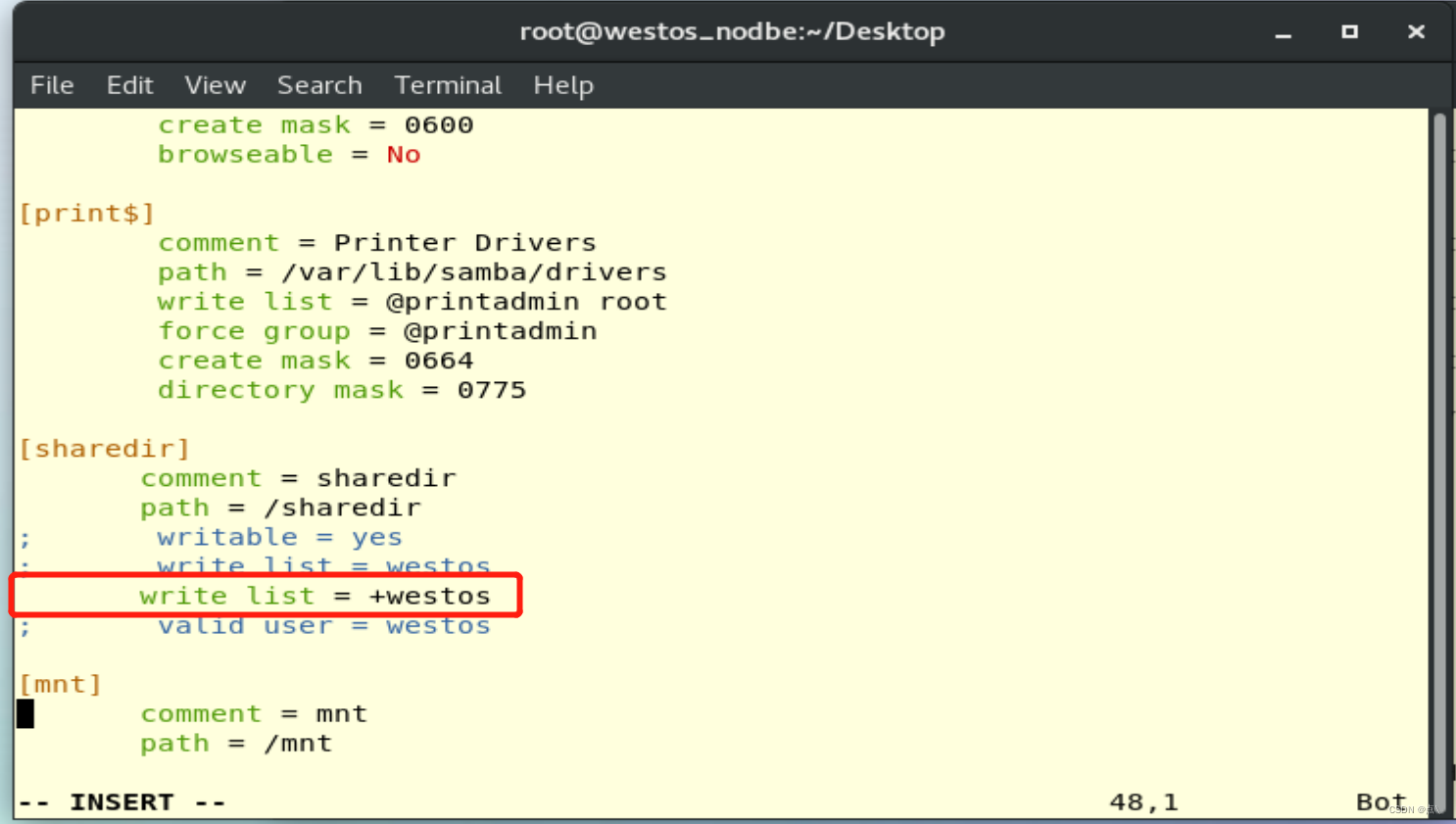Click the [print$] section header

[x=86, y=213]
